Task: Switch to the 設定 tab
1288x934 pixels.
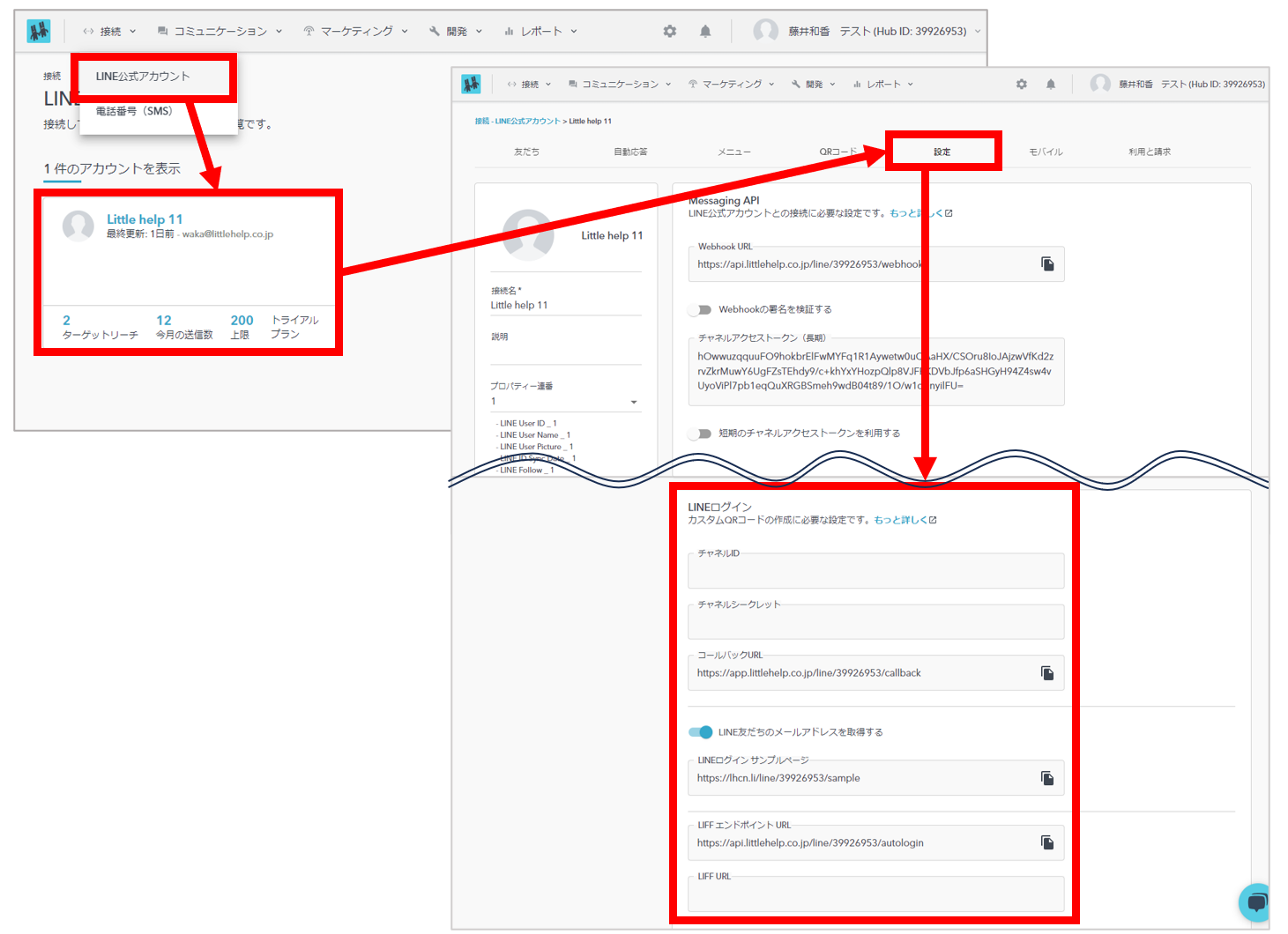Action: [942, 152]
